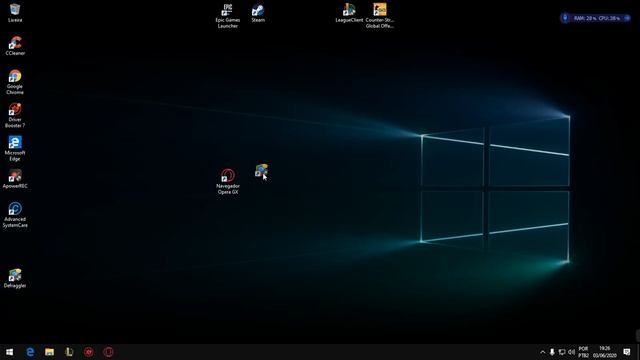Click the microphone tray icon
Screen dimensions: 640x360
tap(552, 352)
